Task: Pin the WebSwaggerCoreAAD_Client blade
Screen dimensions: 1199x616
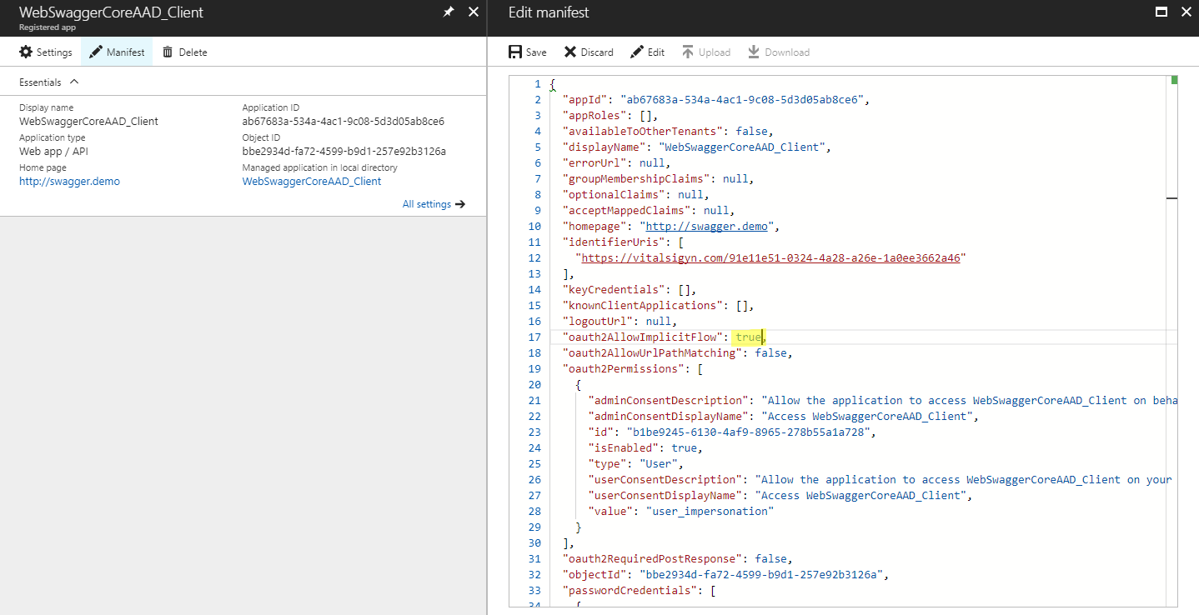Action: coord(449,12)
